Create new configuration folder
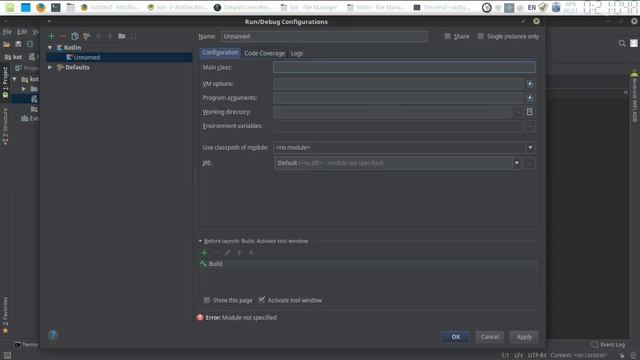Image resolution: width=640 pixels, height=360 pixels. click(x=122, y=36)
